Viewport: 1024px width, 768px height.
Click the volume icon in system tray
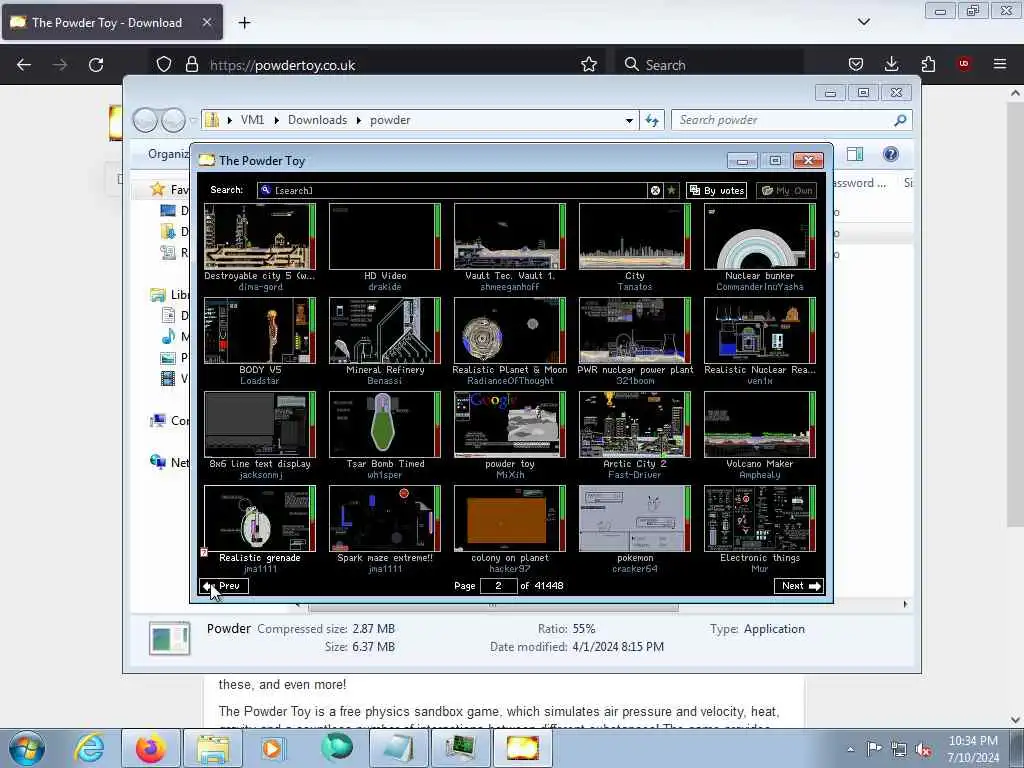(923, 749)
